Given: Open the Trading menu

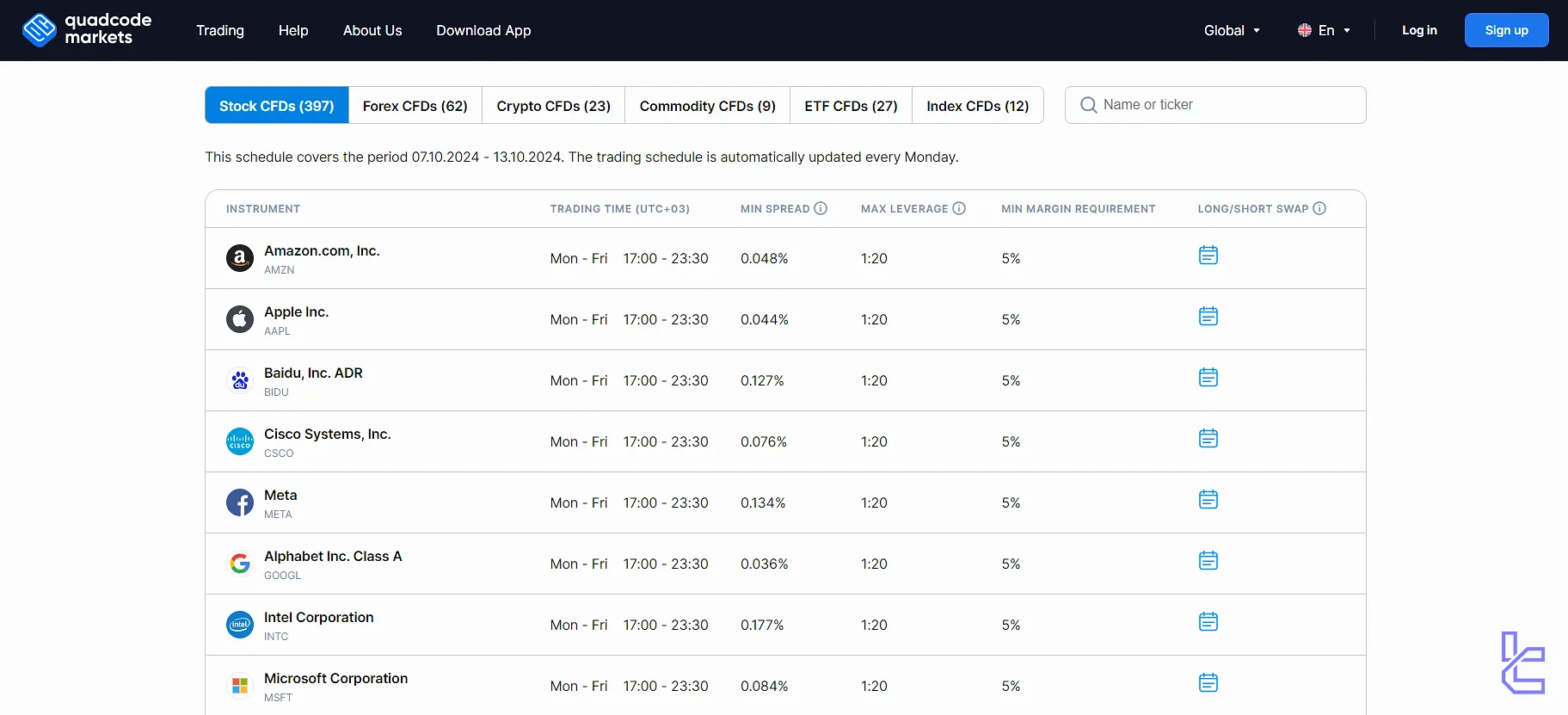Looking at the screenshot, I should (220, 30).
